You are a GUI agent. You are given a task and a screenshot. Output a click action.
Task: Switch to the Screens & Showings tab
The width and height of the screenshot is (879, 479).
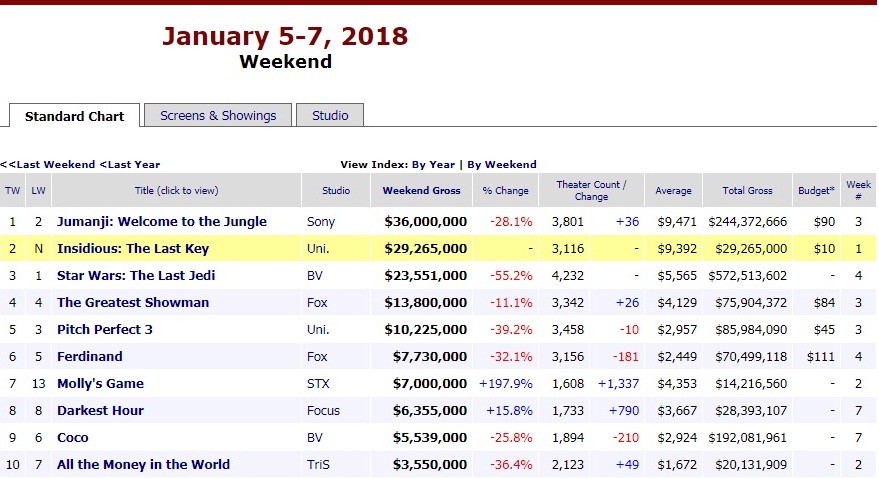[218, 115]
